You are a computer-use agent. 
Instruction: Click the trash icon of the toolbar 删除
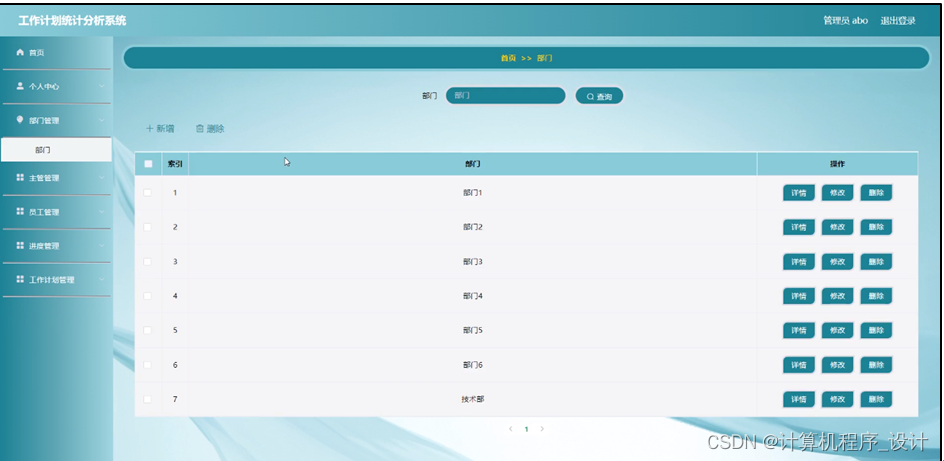pos(200,129)
